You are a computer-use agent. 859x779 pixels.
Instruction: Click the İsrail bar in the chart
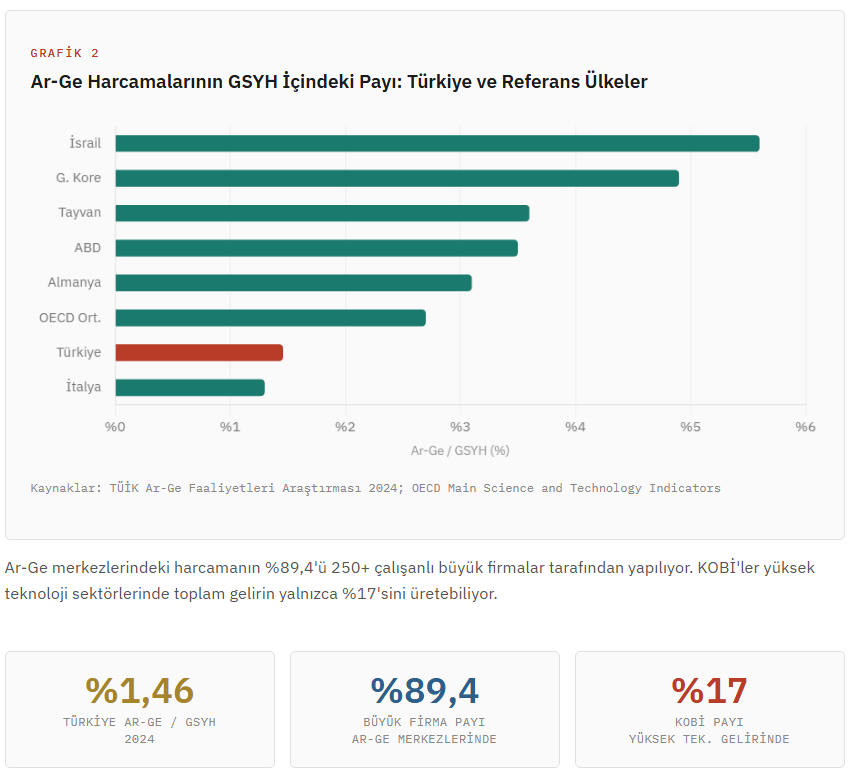point(437,143)
